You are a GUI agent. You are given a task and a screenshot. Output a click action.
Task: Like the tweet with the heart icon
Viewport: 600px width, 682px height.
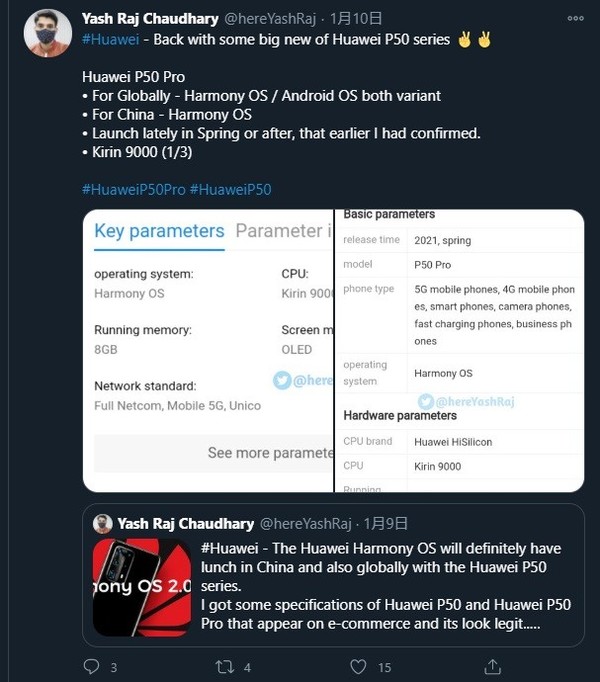pyautogui.click(x=358, y=666)
